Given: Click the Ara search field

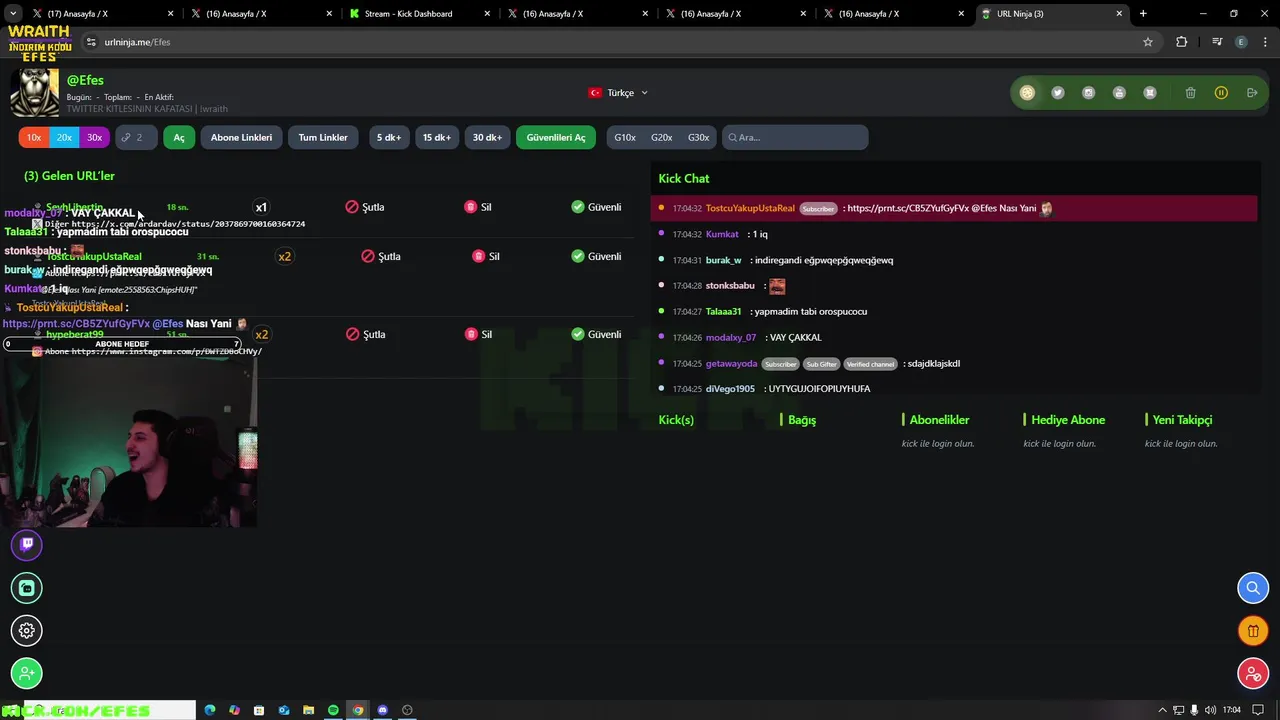Looking at the screenshot, I should (x=795, y=137).
